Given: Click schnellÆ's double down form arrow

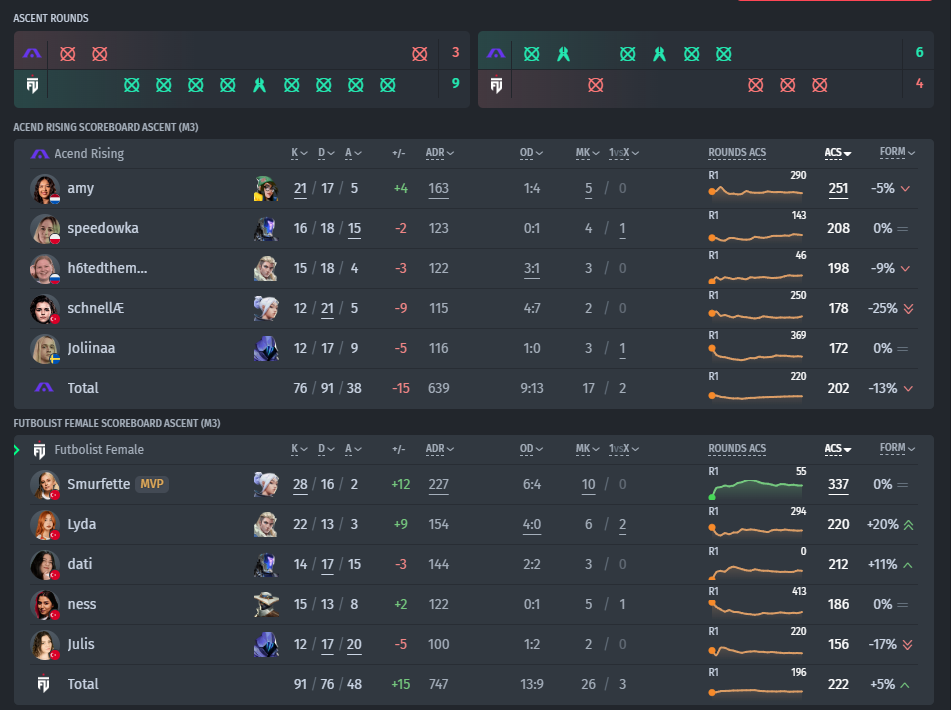Looking at the screenshot, I should click(x=908, y=309).
